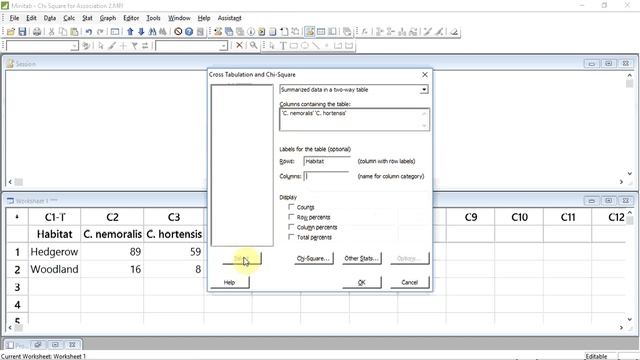The image size is (640, 360).
Task: Open a project with the folder icon
Action: (x=11, y=32)
